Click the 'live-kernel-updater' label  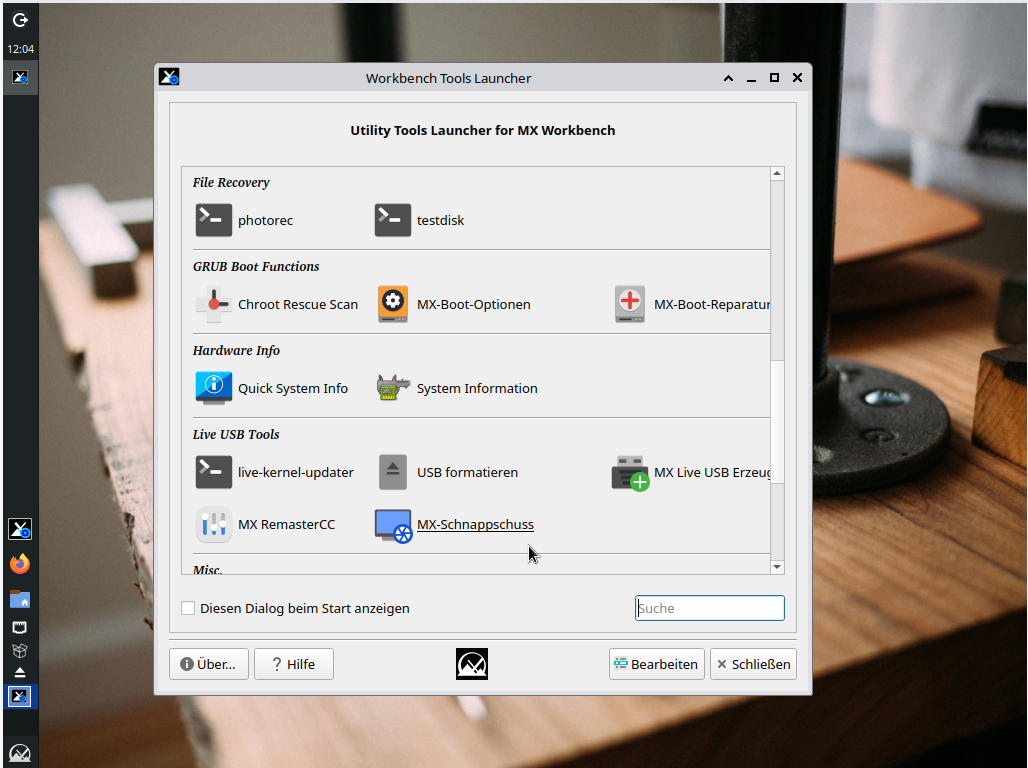(296, 472)
